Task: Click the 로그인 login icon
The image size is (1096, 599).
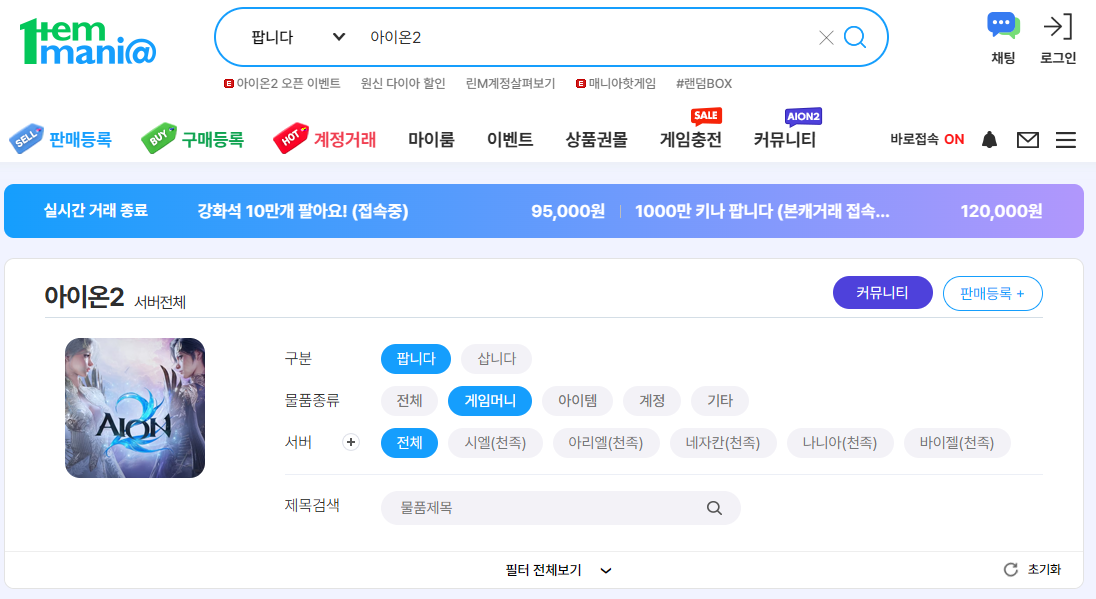Action: (x=1058, y=39)
